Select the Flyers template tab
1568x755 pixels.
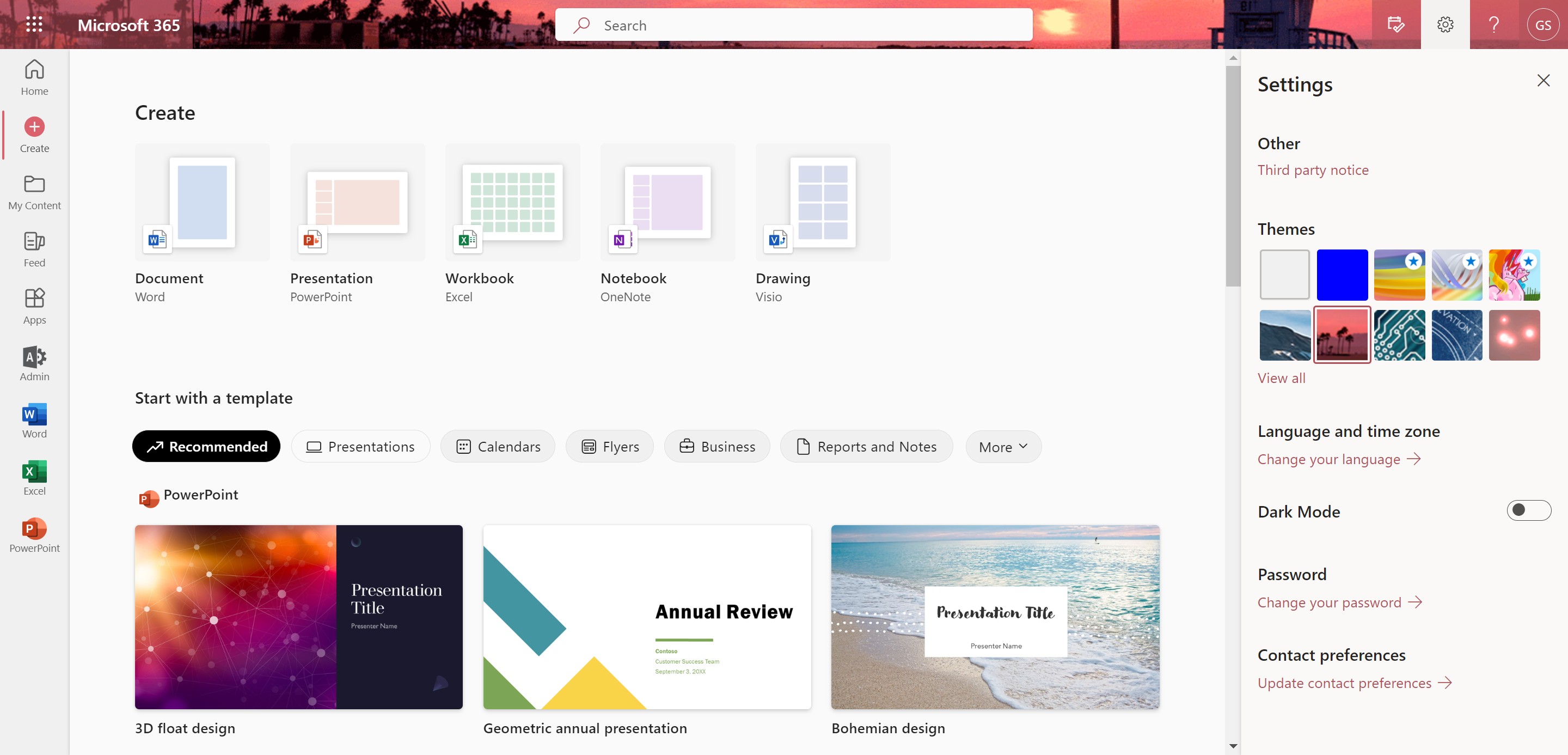(610, 446)
